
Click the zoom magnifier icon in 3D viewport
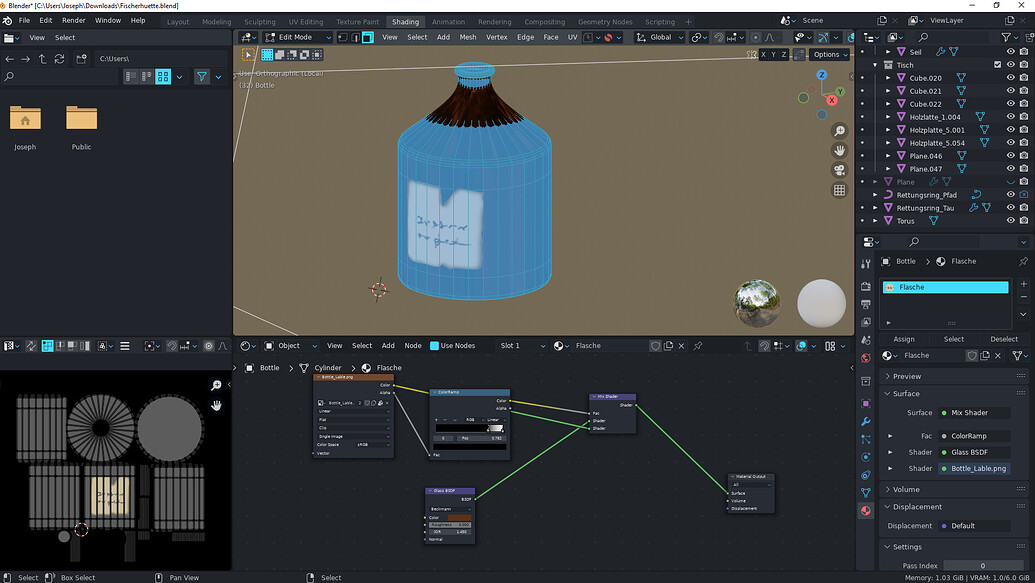(839, 131)
